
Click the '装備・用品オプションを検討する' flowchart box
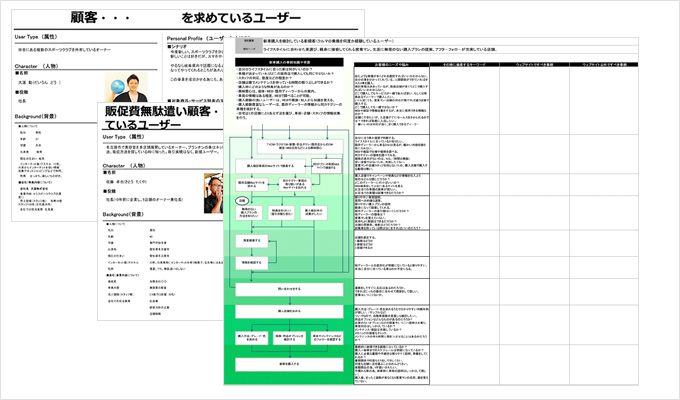click(x=289, y=338)
